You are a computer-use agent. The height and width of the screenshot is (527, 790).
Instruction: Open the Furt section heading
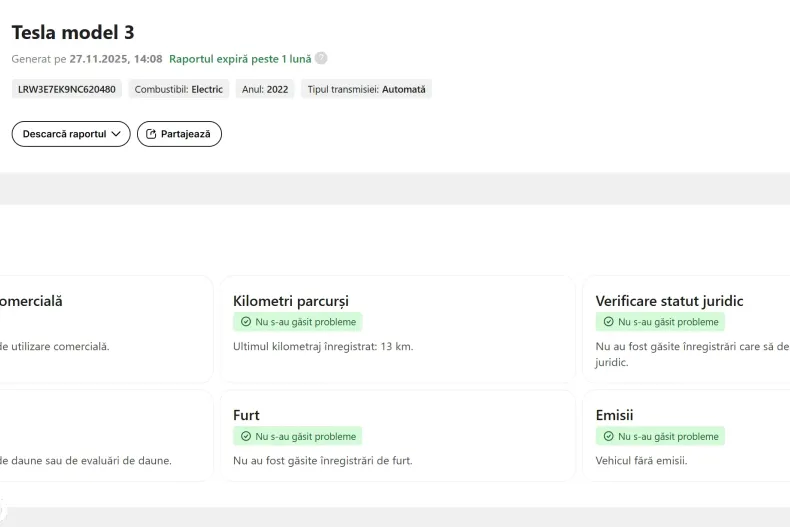[x=246, y=415]
